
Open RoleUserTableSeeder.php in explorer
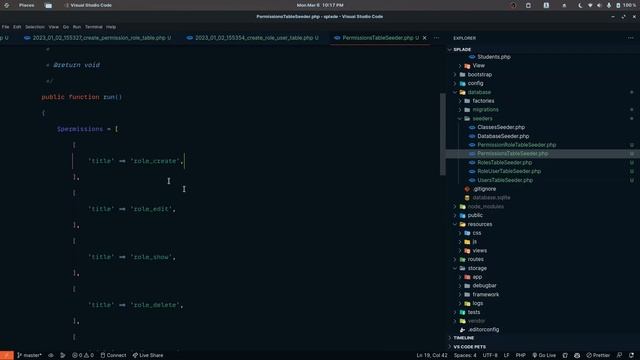[509, 171]
